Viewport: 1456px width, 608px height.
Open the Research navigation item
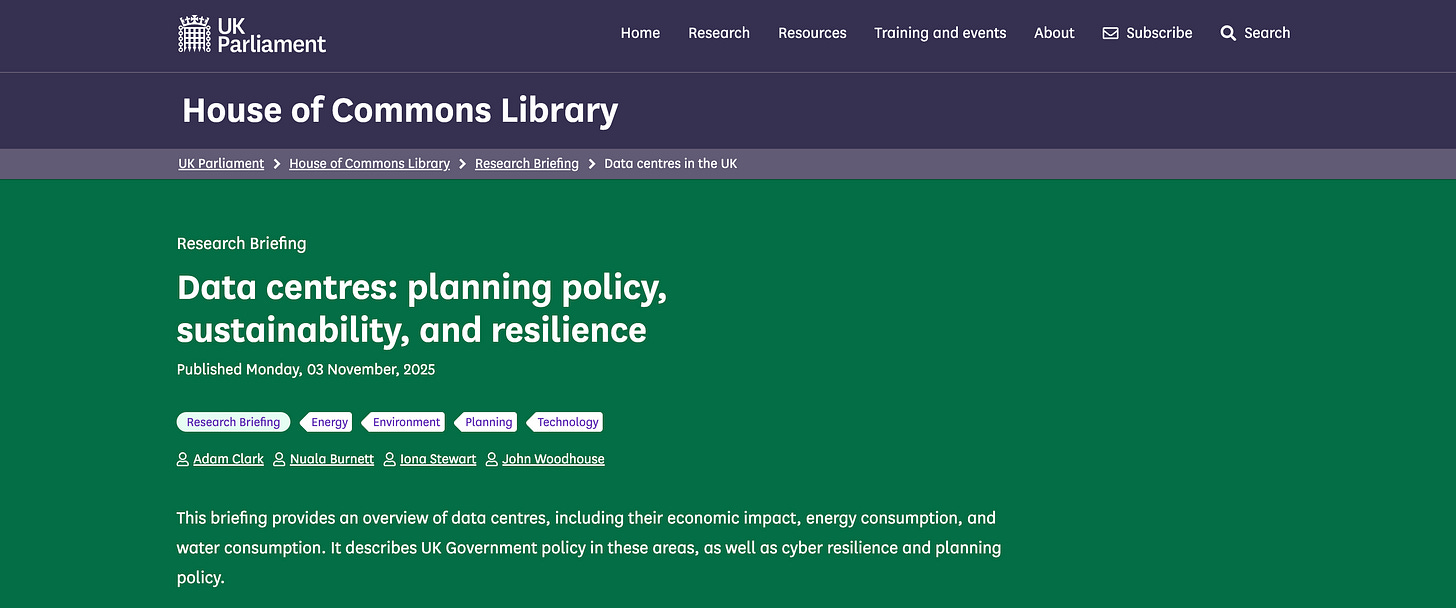coord(719,33)
